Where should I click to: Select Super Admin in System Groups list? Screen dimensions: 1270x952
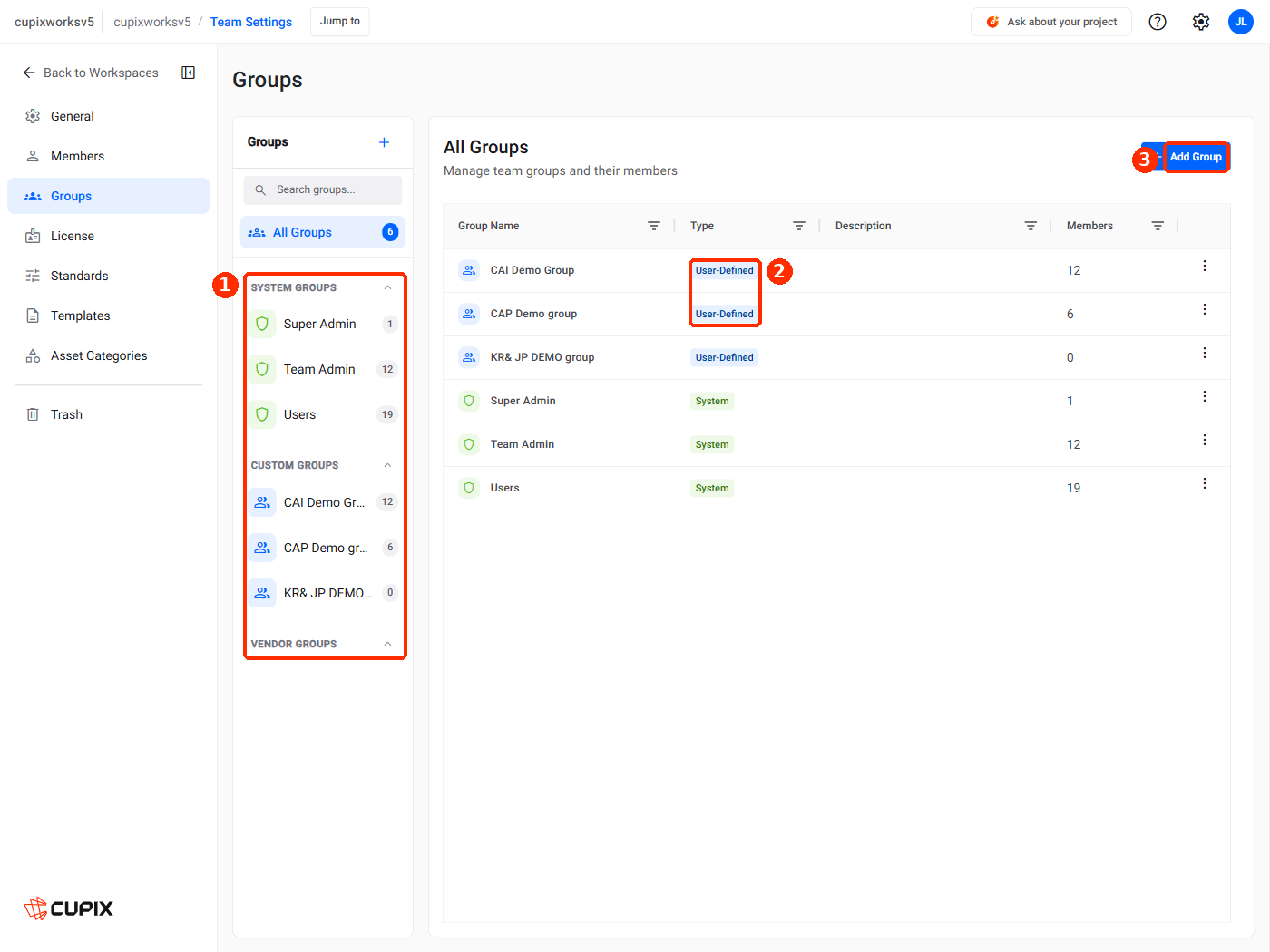[x=323, y=324]
